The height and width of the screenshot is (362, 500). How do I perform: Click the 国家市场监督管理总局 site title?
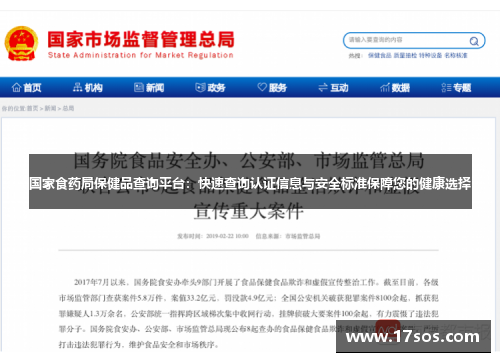[x=141, y=39]
